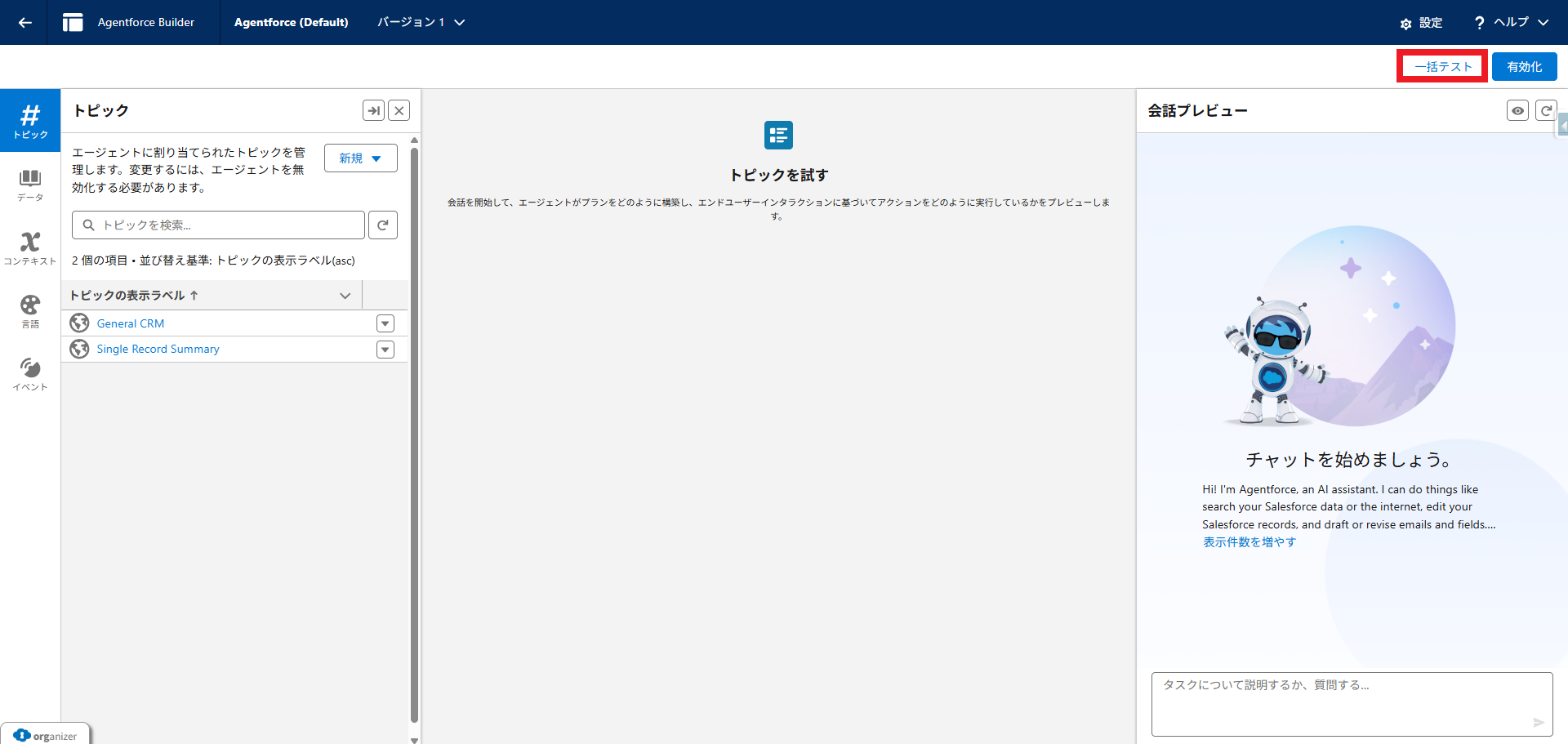1568x744 pixels.
Task: Open the コンテキスト sidebar tab
Action: [x=30, y=248]
